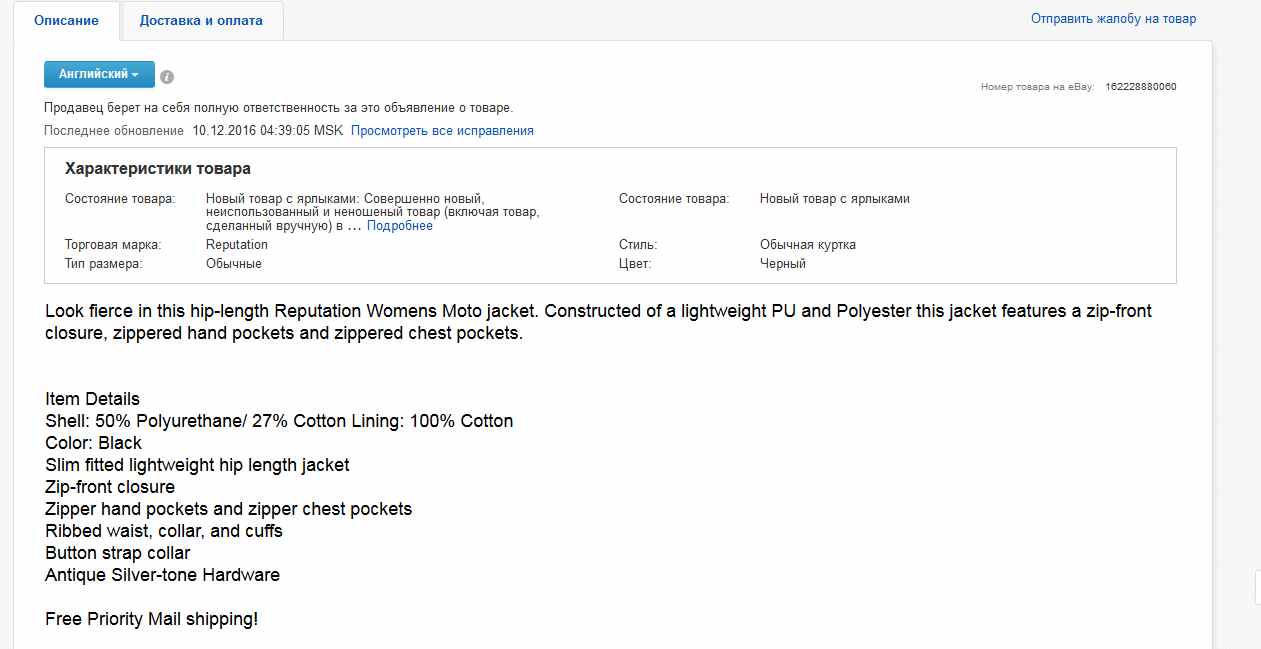Click the Характеристики товара heading

point(158,169)
